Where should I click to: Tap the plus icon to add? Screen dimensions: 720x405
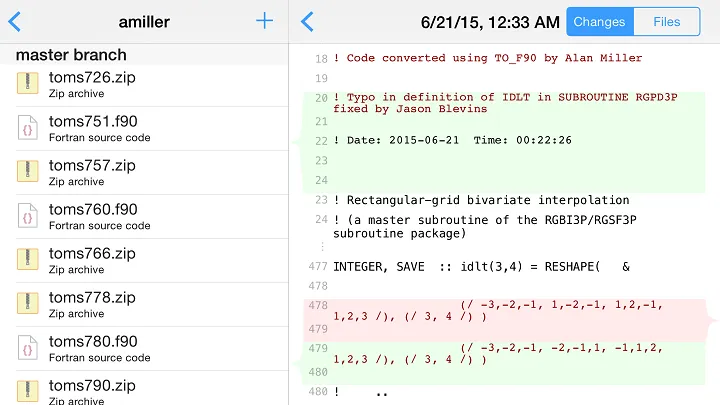(x=264, y=21)
